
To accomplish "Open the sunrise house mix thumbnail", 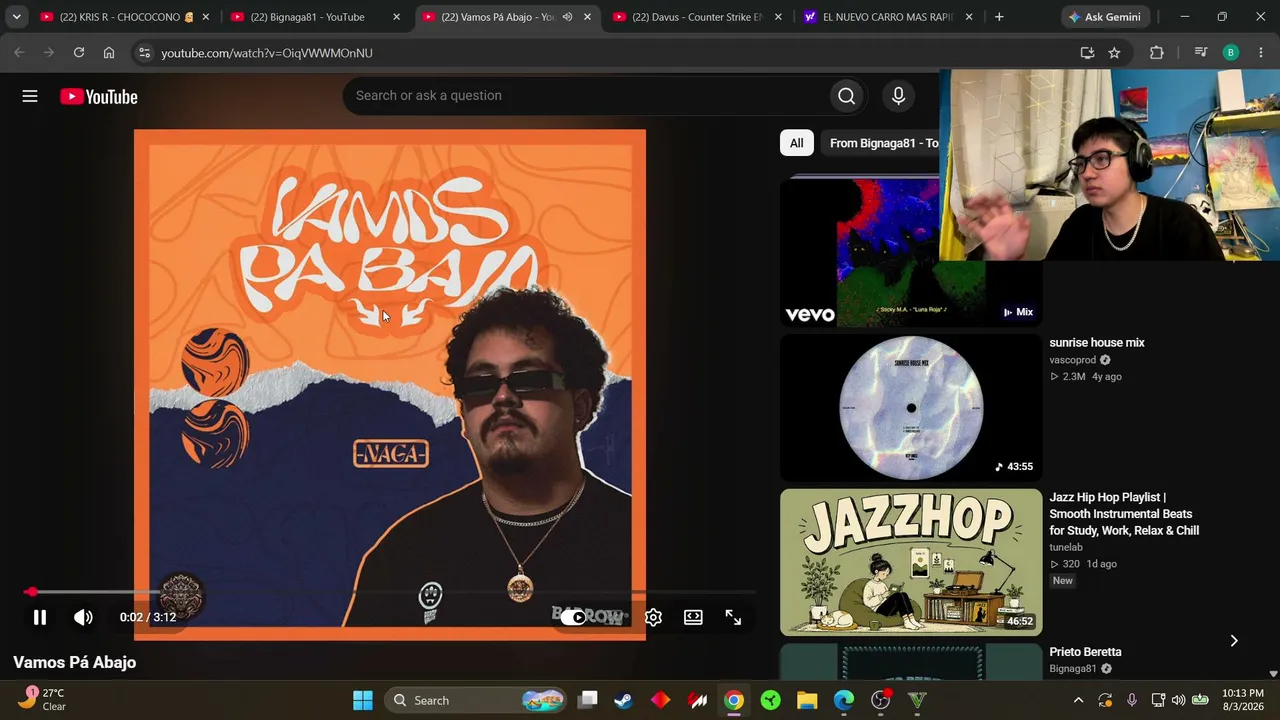I will (x=911, y=407).
